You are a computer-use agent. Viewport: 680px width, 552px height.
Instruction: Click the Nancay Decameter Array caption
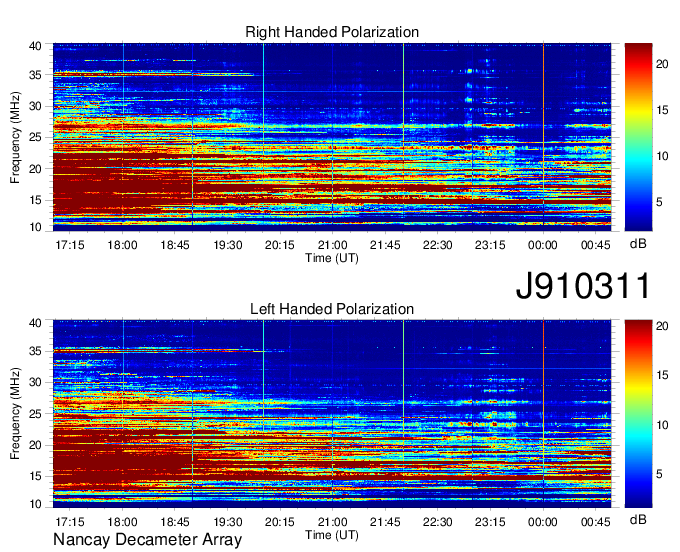147,539
